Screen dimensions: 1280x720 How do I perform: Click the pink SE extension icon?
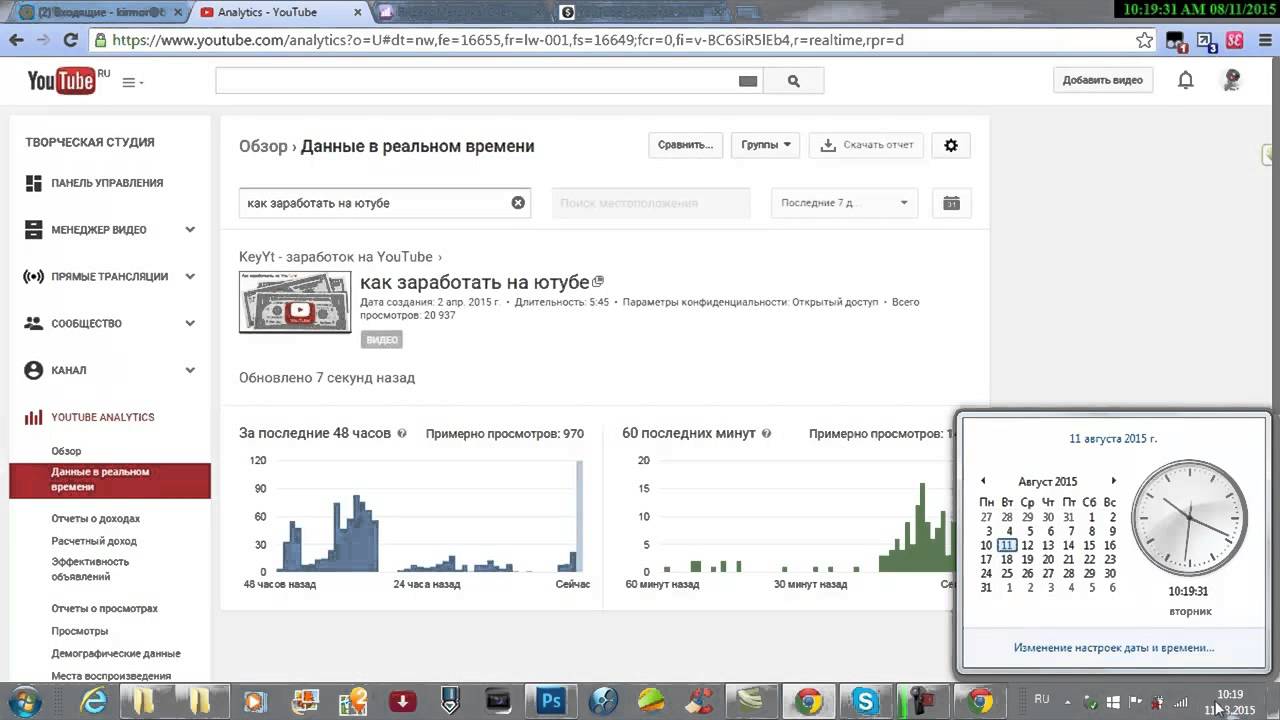tap(1235, 41)
